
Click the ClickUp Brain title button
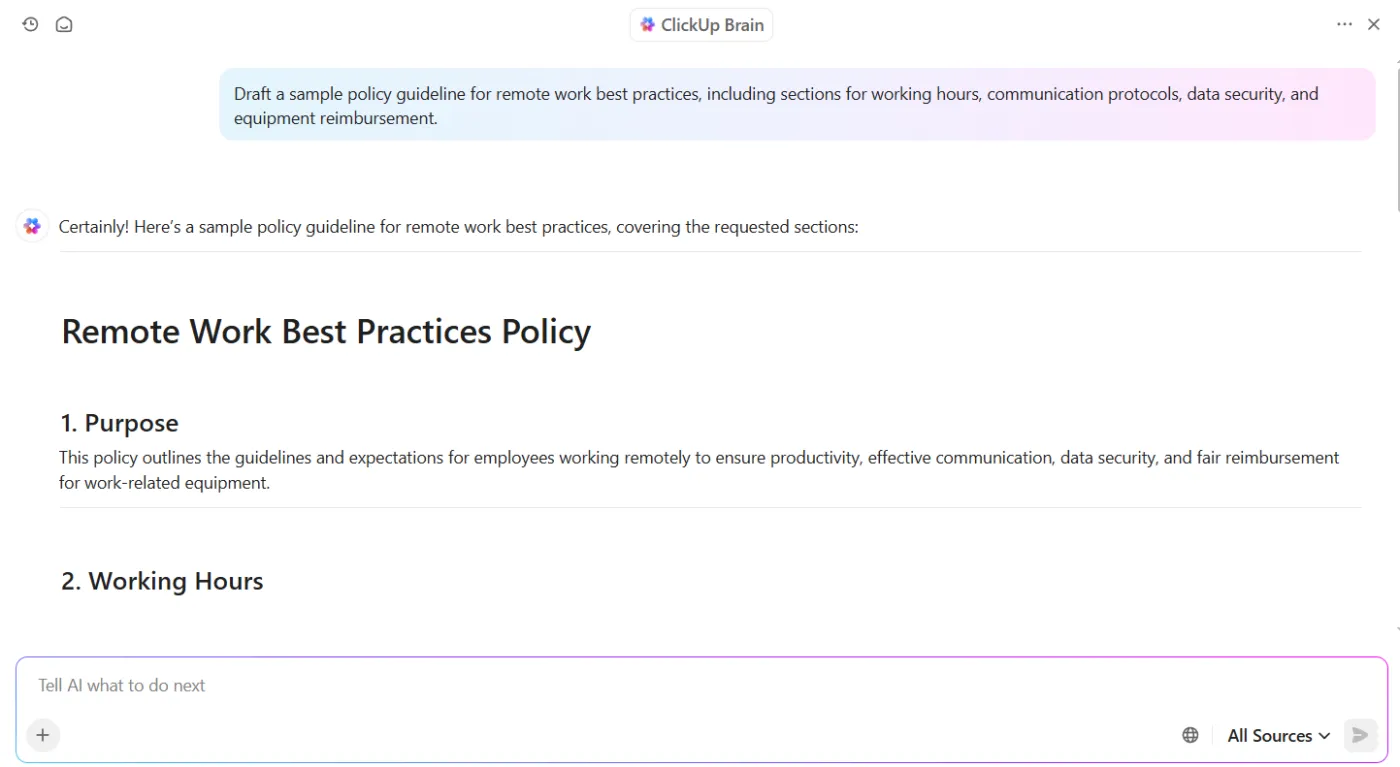tap(701, 25)
